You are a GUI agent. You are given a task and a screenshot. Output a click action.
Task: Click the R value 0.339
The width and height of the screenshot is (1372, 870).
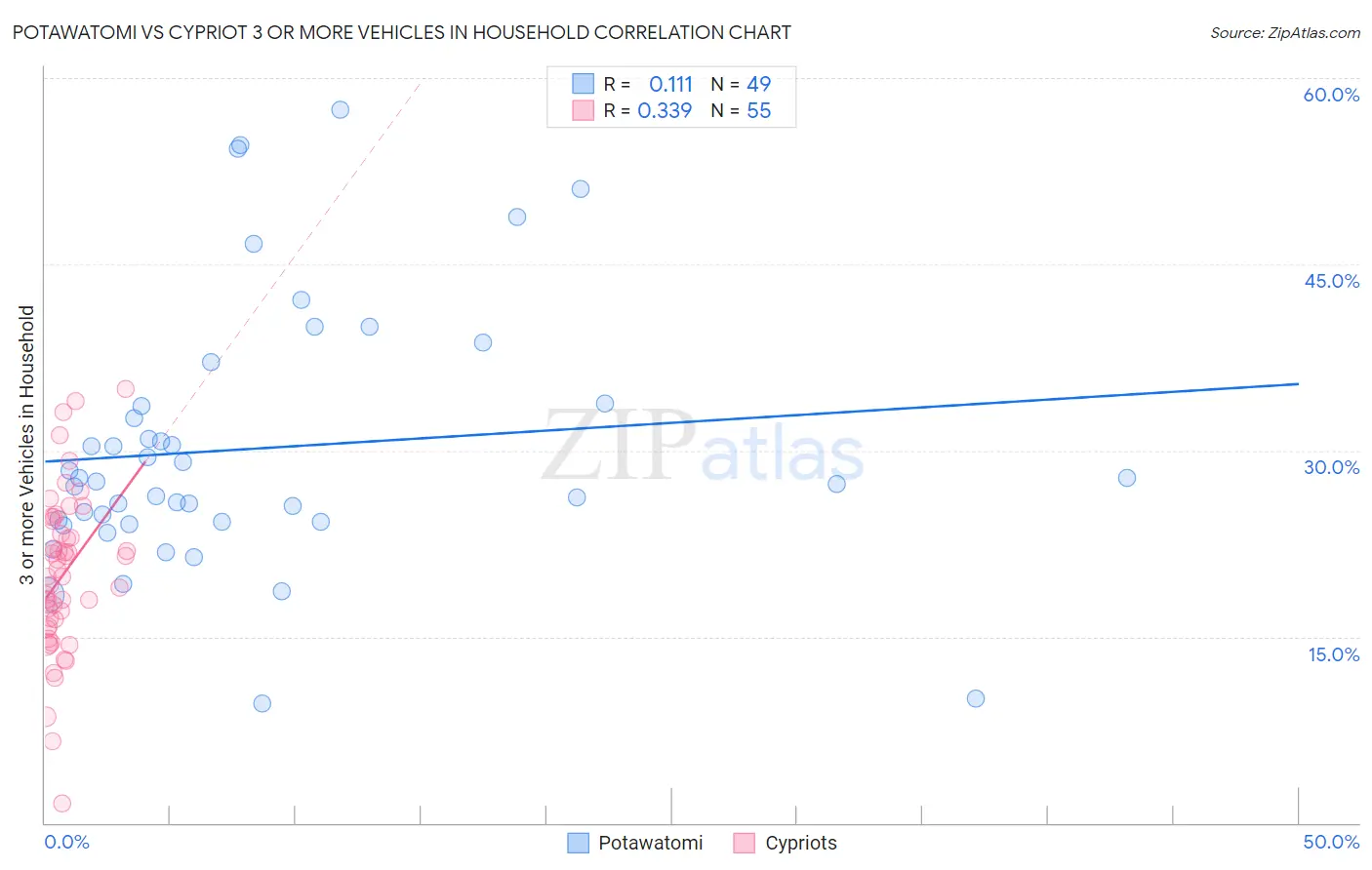pyautogui.click(x=665, y=110)
